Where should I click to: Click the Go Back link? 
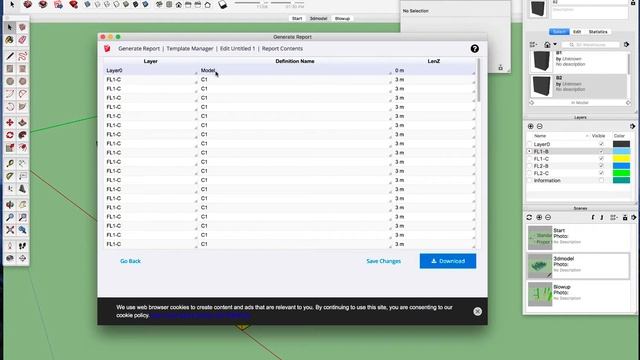coord(130,261)
